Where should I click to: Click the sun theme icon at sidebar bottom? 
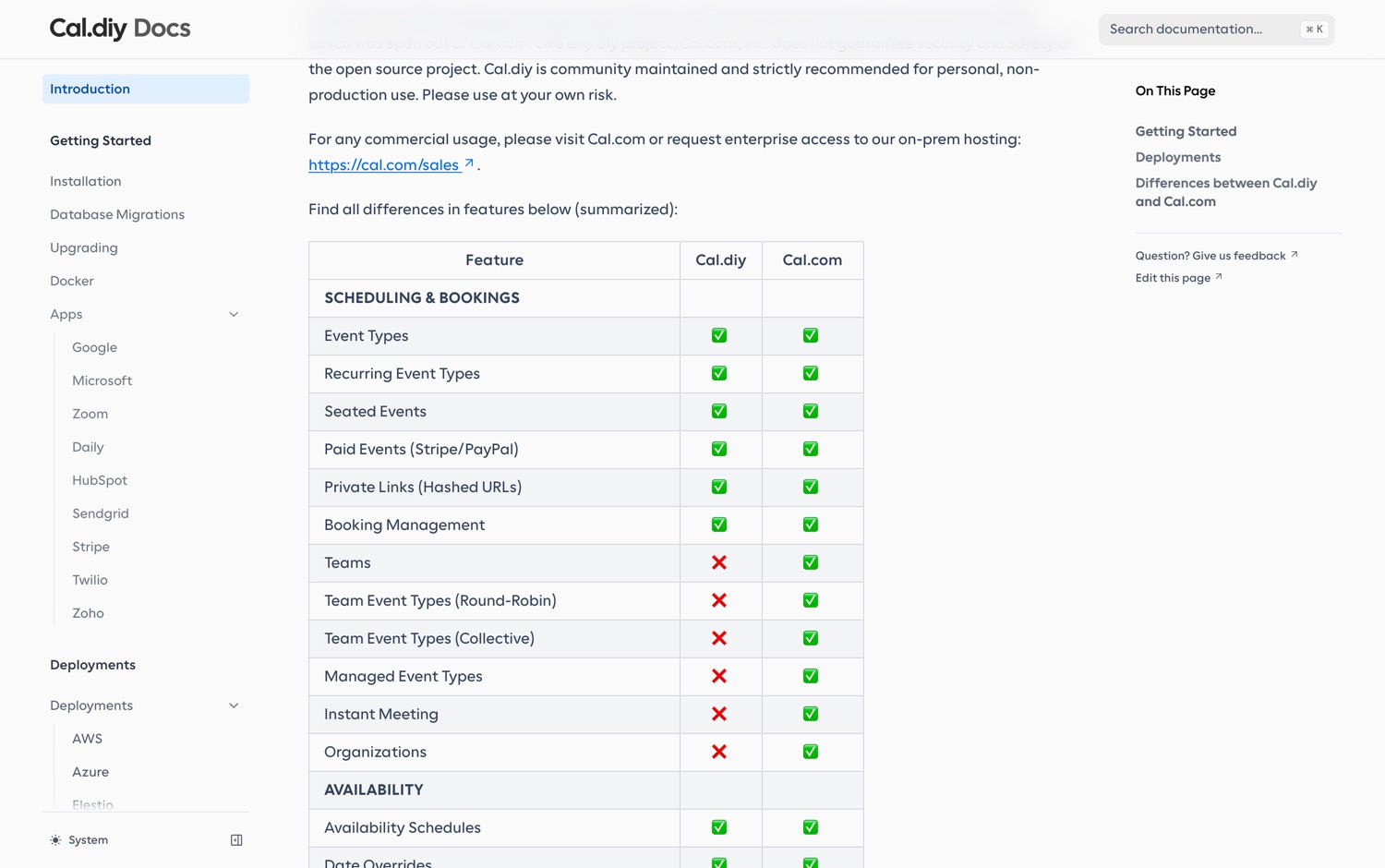(55, 840)
